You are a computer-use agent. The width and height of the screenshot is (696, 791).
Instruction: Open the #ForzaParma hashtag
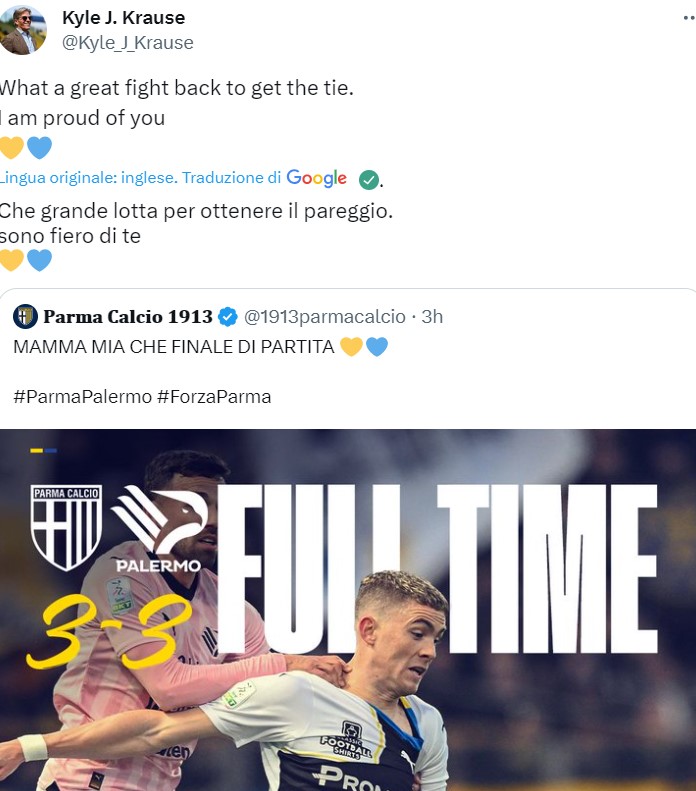[x=214, y=397]
